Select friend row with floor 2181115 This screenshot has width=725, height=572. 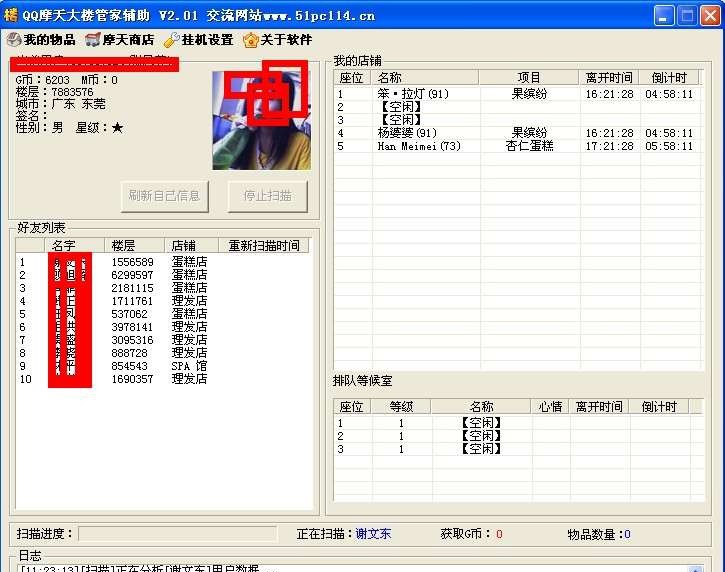coord(163,288)
